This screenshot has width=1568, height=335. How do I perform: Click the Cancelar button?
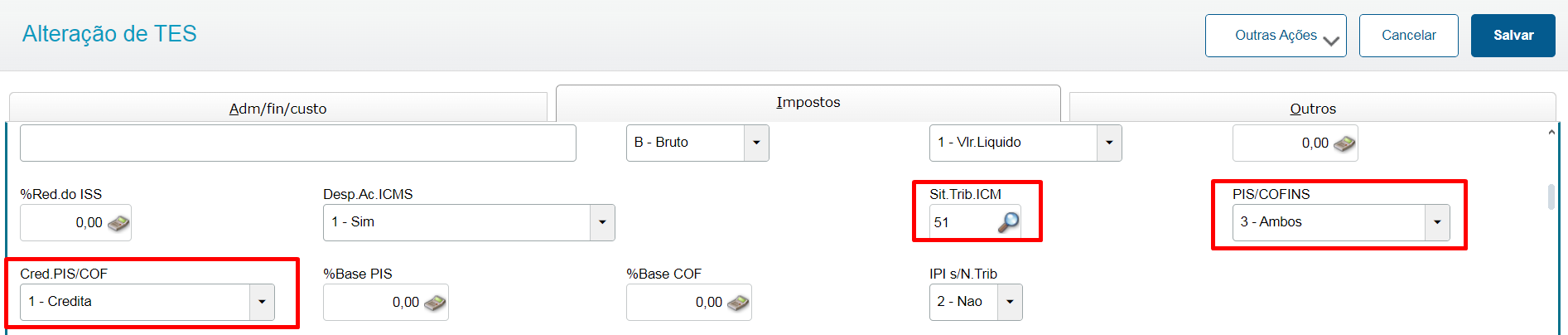[1409, 36]
